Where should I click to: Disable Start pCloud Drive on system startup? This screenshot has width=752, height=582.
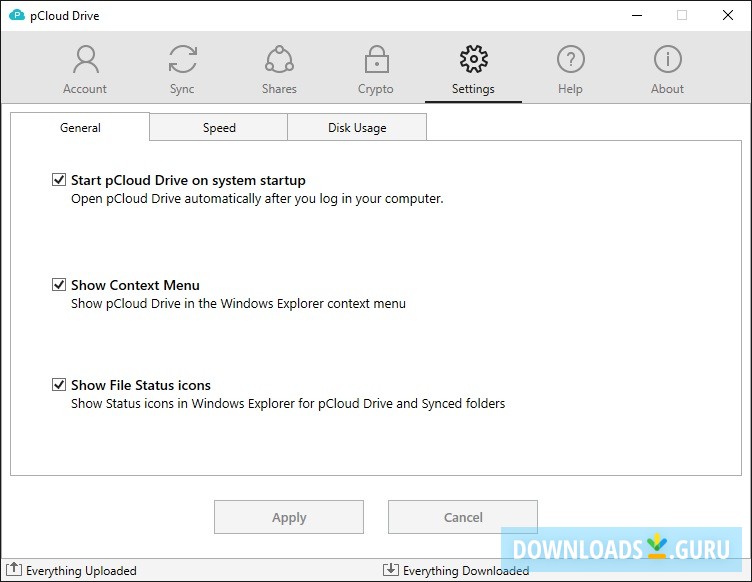point(59,180)
